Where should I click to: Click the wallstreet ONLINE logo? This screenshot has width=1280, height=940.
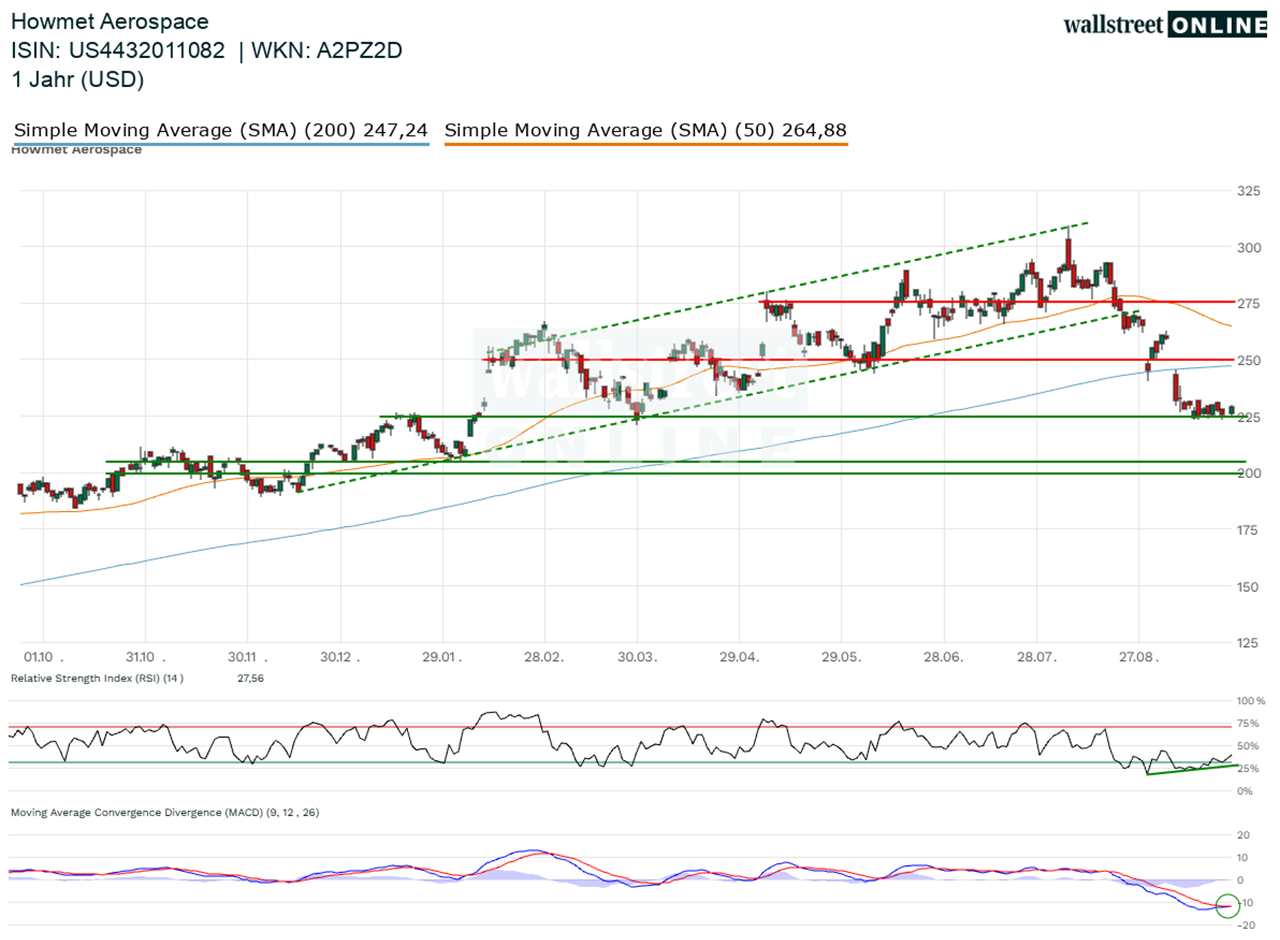pyautogui.click(x=1165, y=24)
